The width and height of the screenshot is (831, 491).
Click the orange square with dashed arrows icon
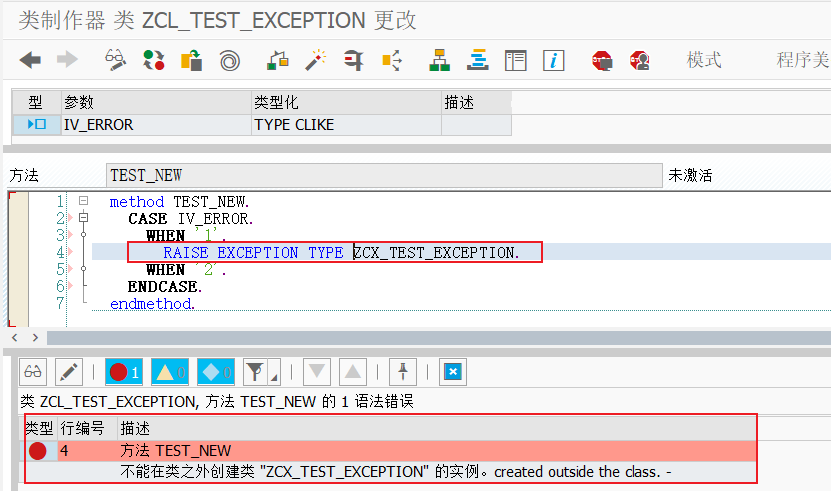coord(392,60)
